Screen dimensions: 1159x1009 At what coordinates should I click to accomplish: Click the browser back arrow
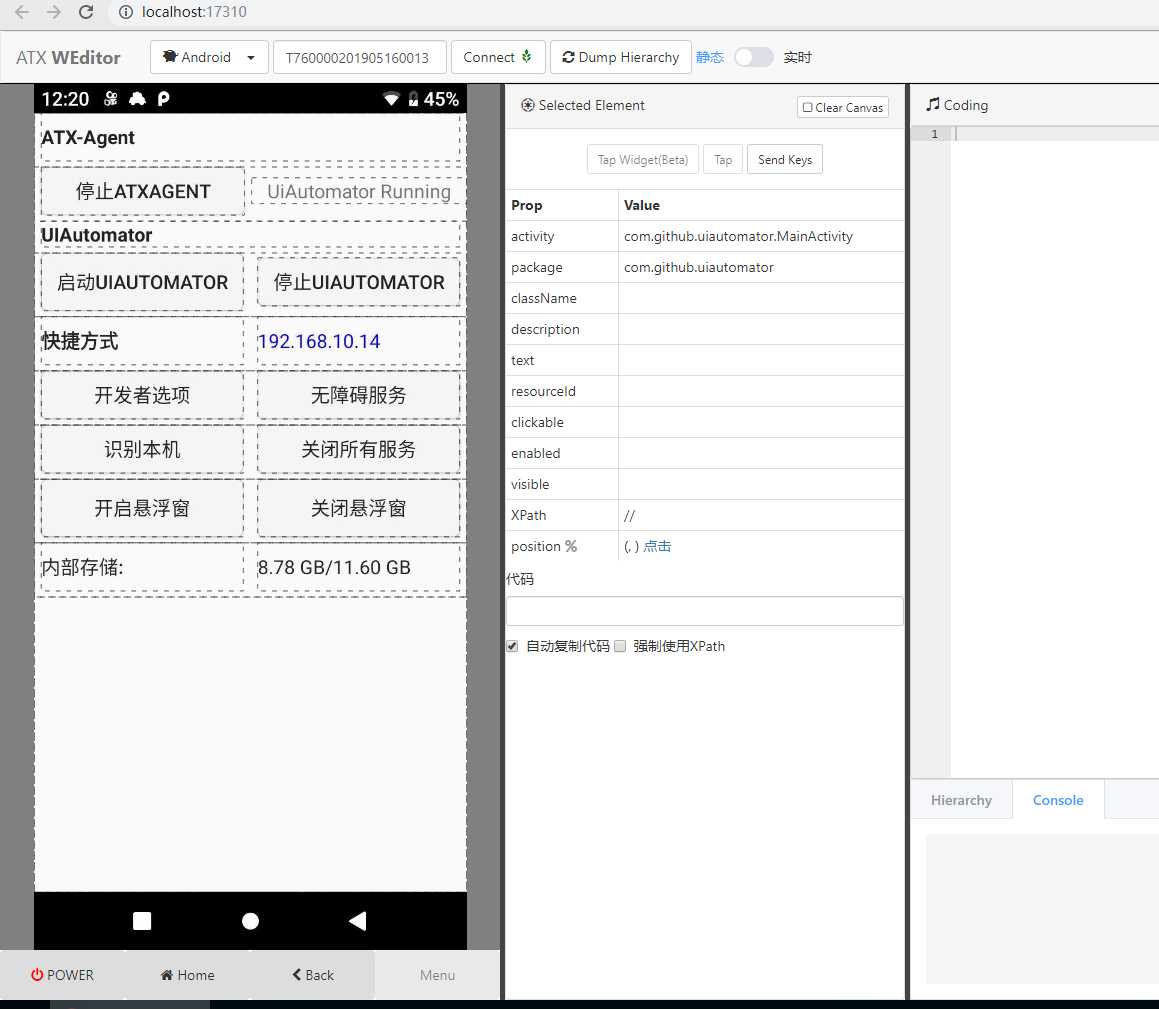22,12
